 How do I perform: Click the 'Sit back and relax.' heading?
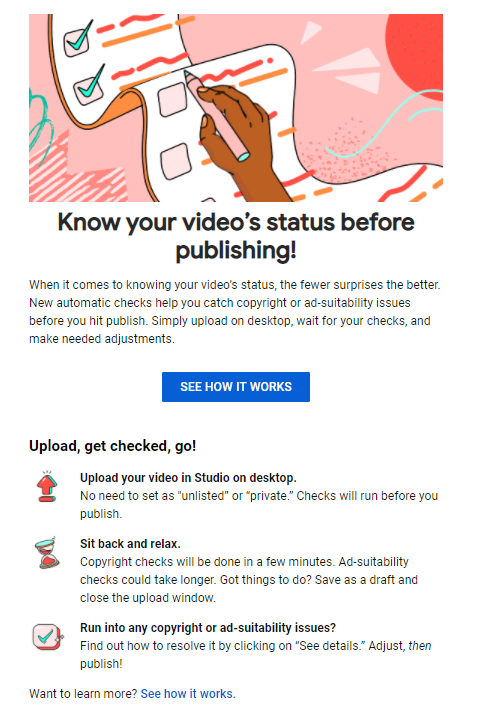coord(130,544)
